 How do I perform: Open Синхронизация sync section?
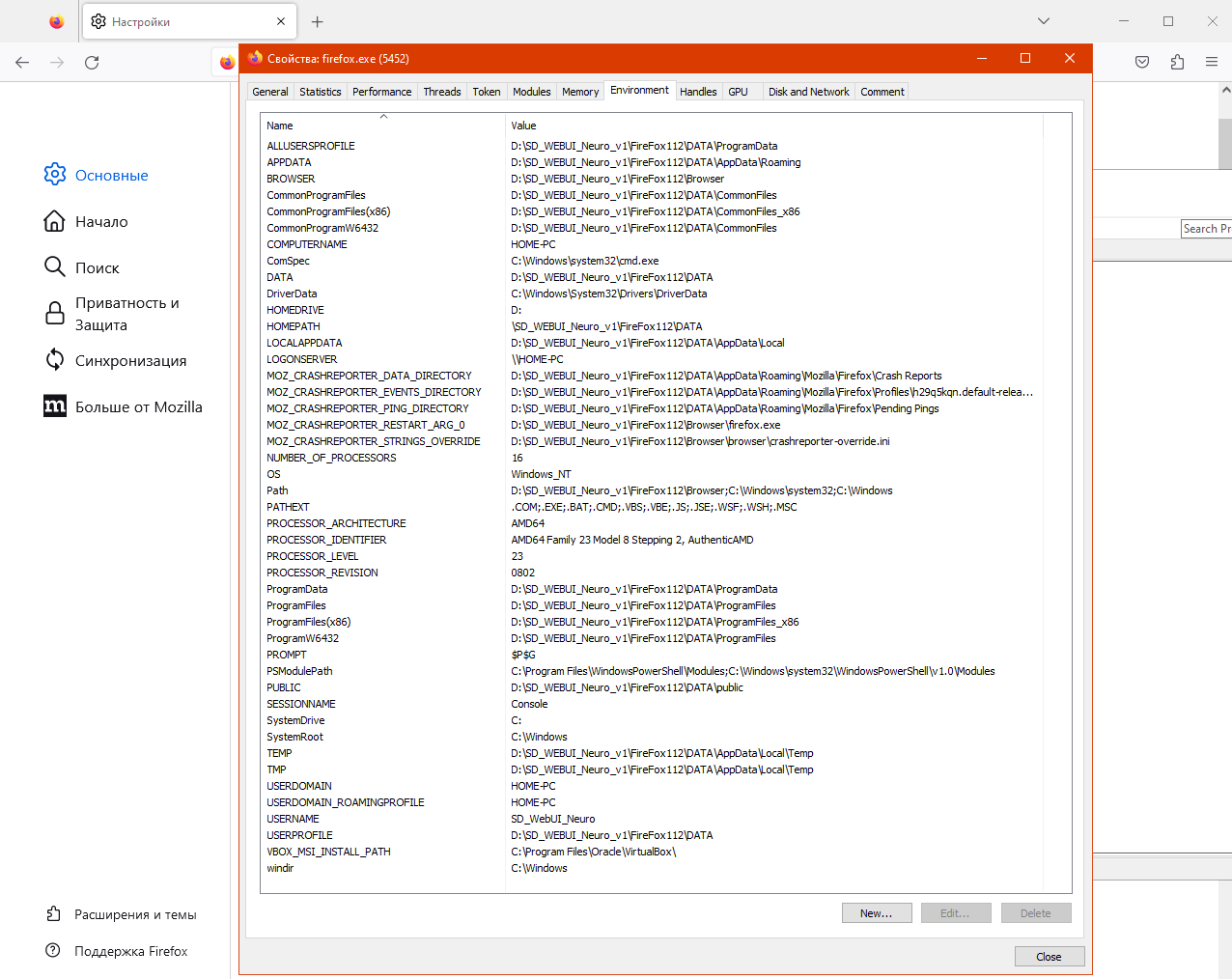point(116,360)
